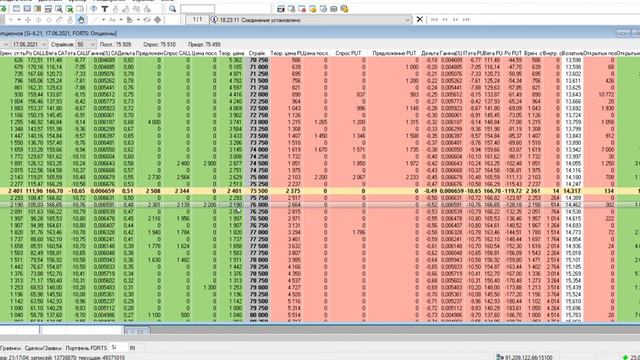640x360 pixels.
Task: Click the green icon at toolbar's left edge
Action: point(3,9)
